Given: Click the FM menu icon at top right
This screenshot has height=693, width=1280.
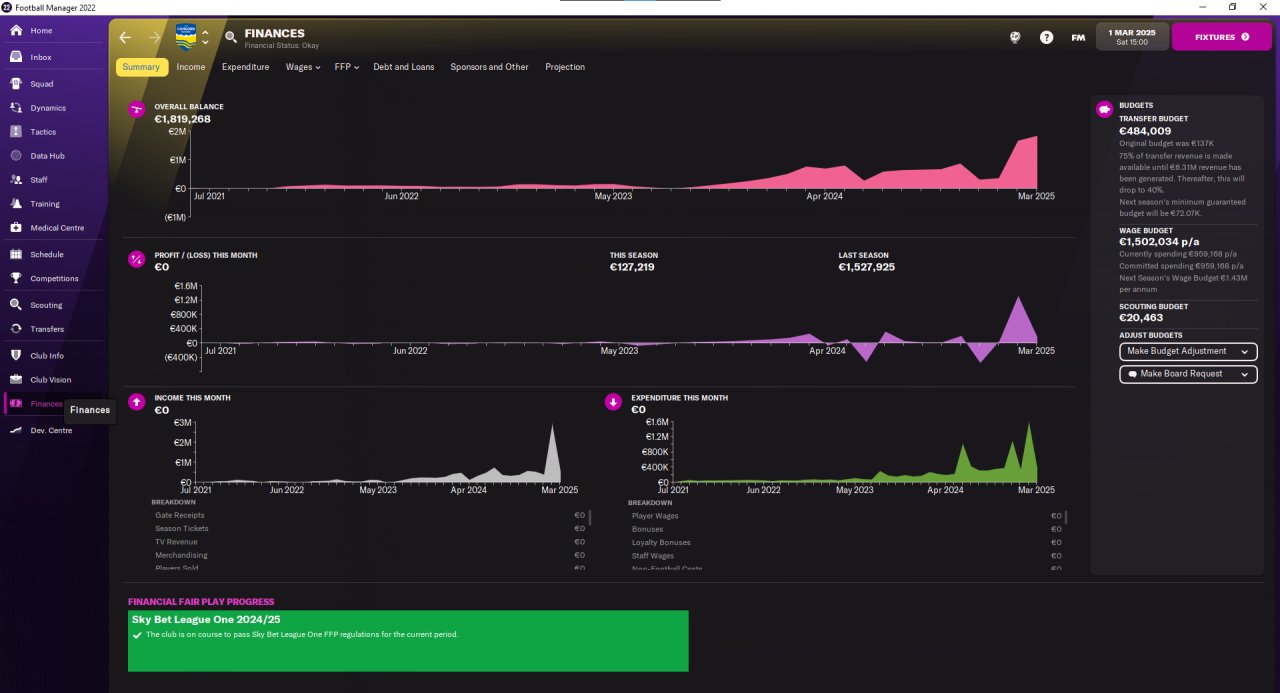Looking at the screenshot, I should pyautogui.click(x=1078, y=37).
